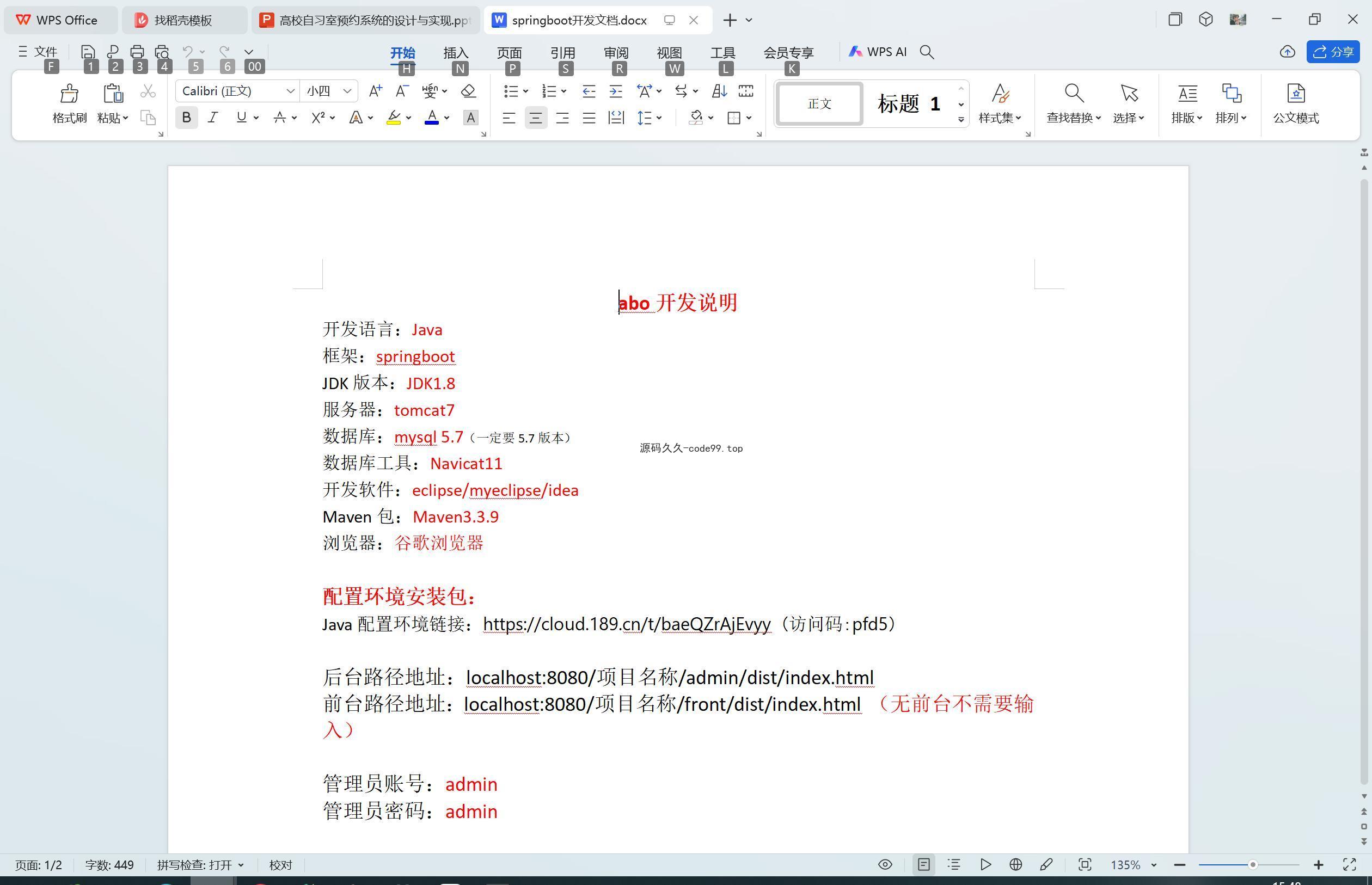Click the yellow highlight color button

click(x=393, y=118)
